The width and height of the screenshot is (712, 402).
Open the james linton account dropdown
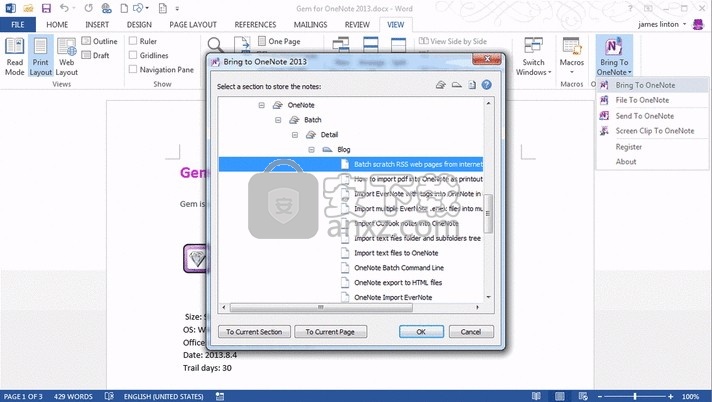click(684, 25)
